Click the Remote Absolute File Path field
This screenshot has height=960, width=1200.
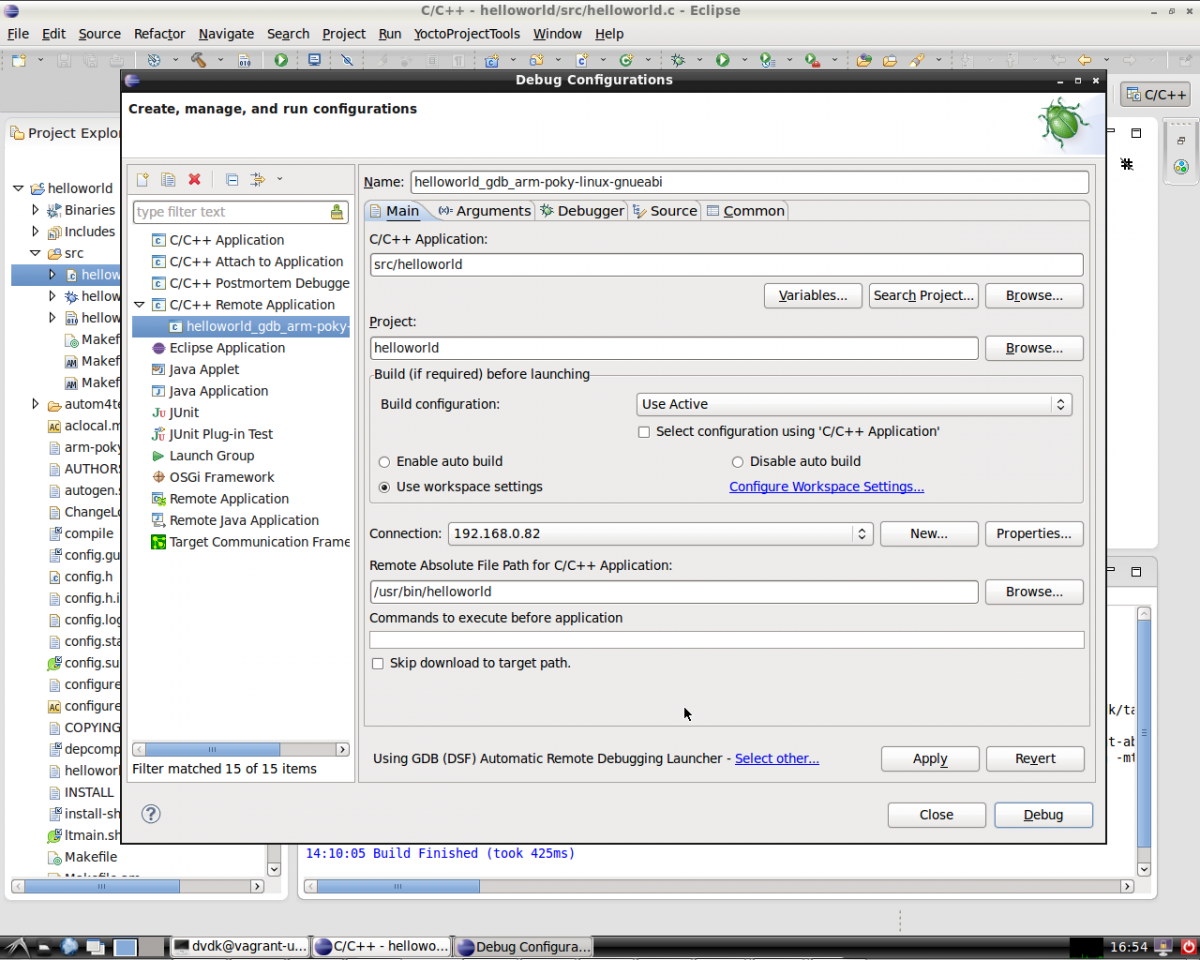pos(673,592)
